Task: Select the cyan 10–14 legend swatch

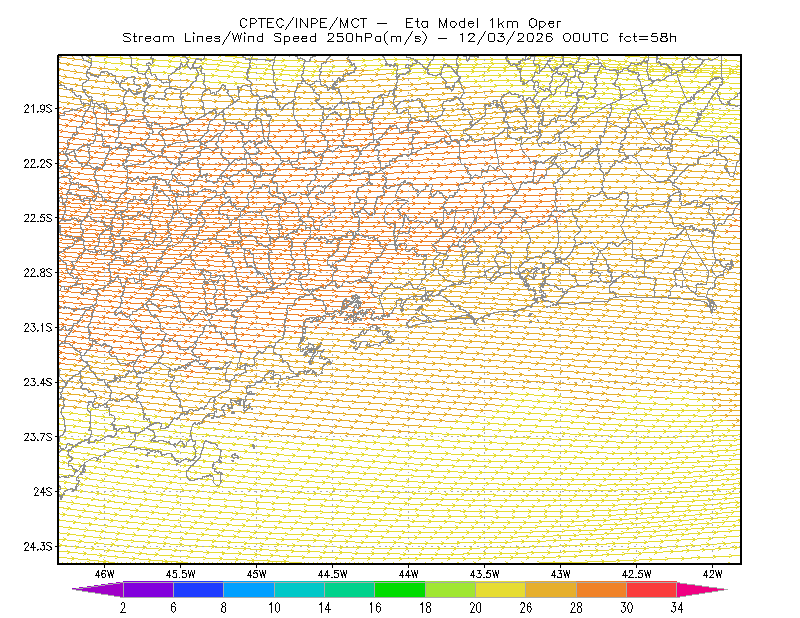Action: click(299, 589)
